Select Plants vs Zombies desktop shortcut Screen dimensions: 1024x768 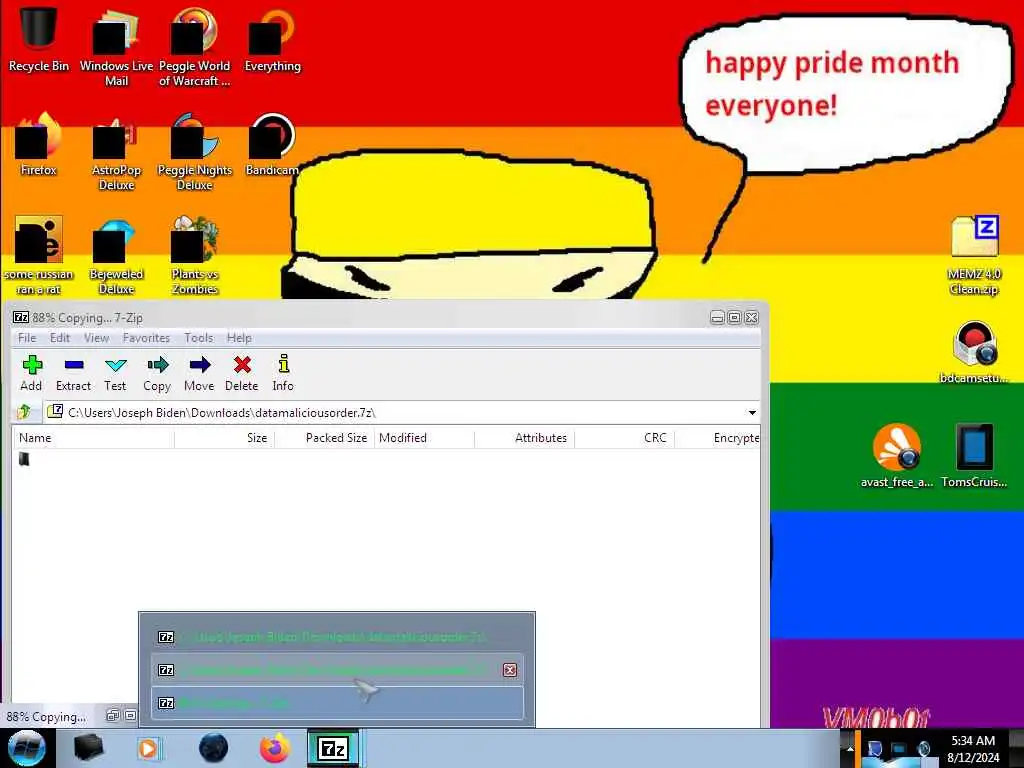(x=195, y=255)
